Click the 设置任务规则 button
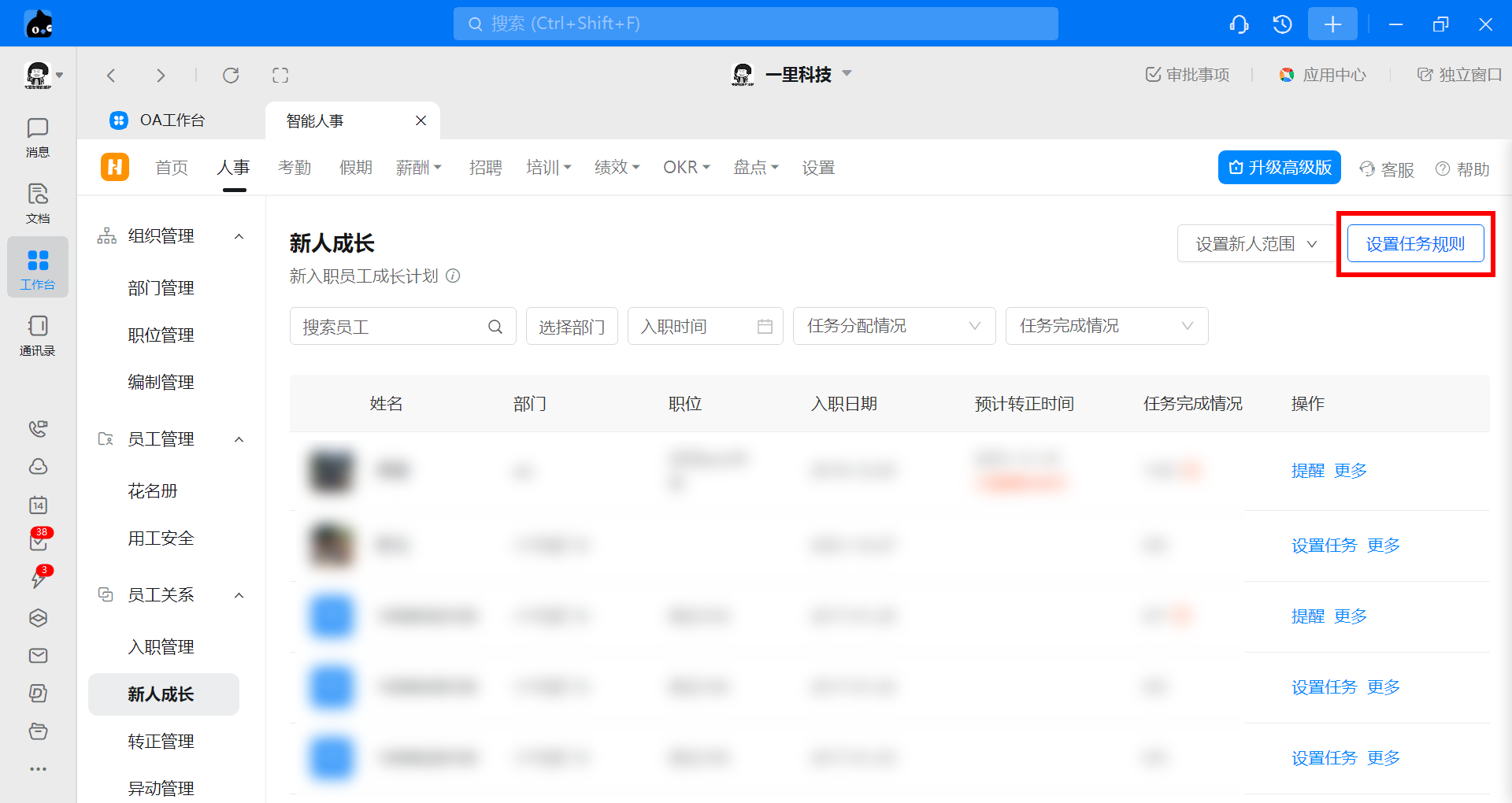 [x=1415, y=244]
